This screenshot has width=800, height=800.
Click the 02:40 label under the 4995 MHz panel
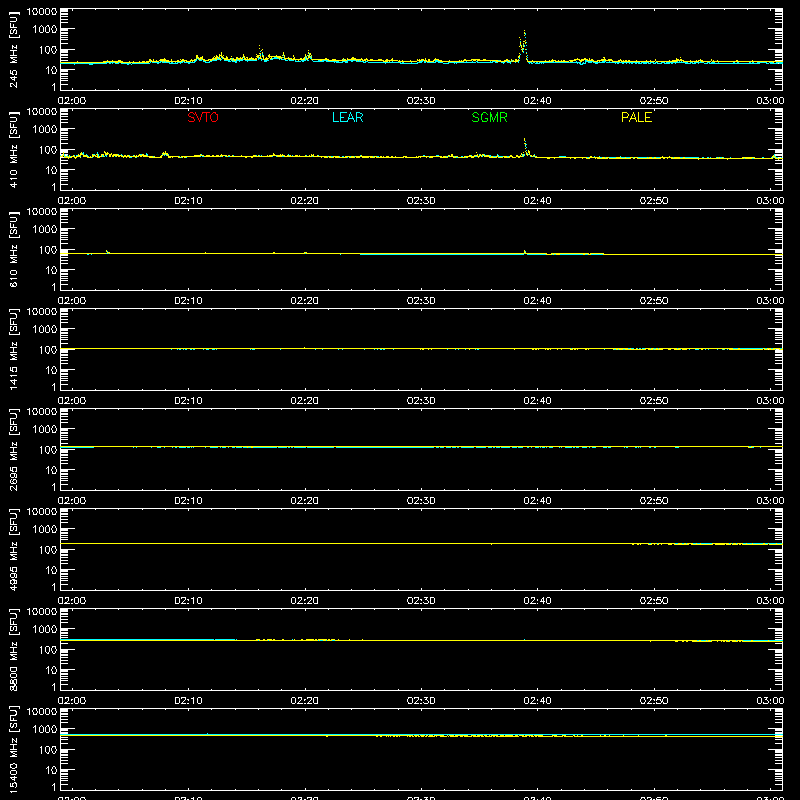point(537,601)
